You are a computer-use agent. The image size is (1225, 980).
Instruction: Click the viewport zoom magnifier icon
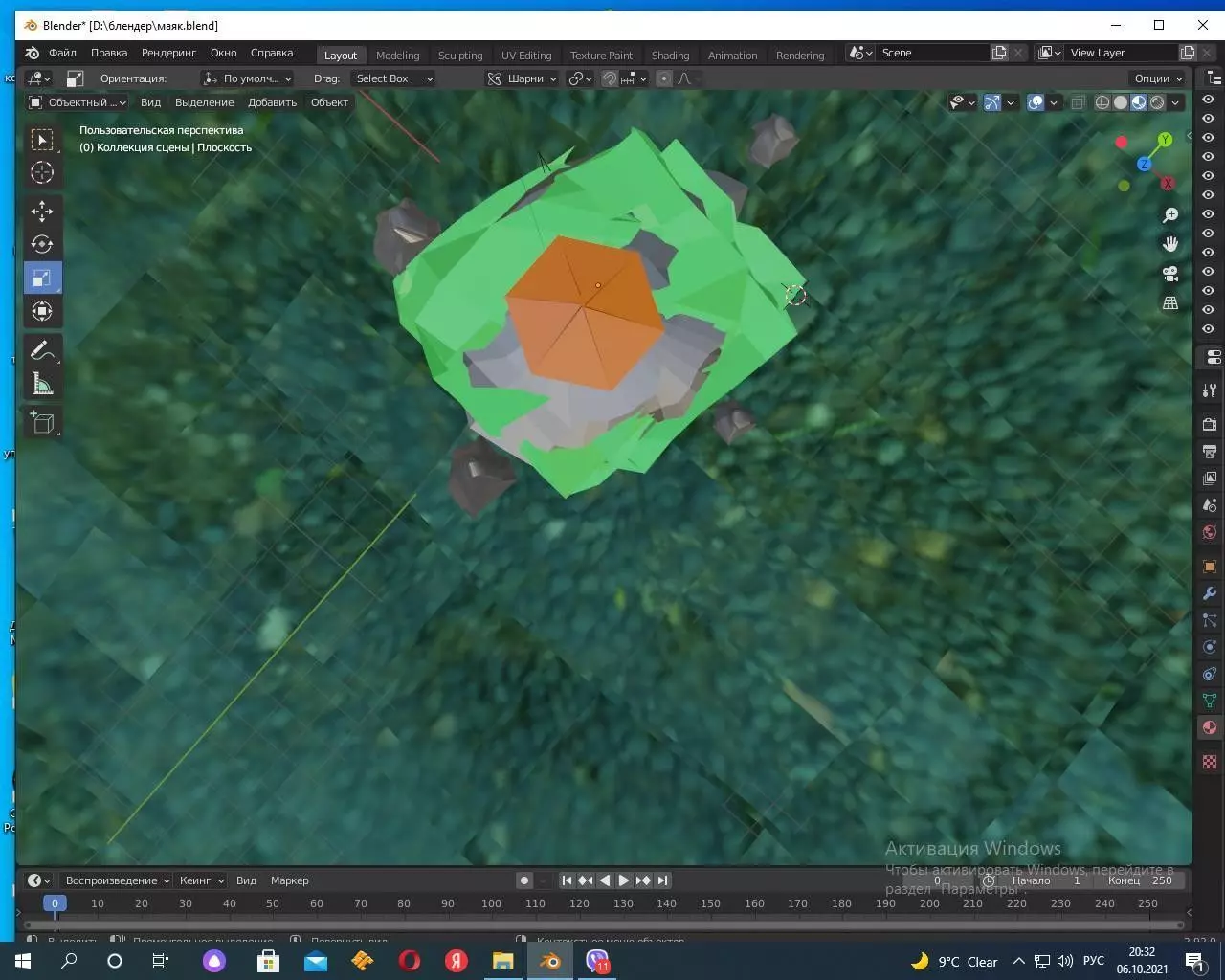coord(1169,215)
